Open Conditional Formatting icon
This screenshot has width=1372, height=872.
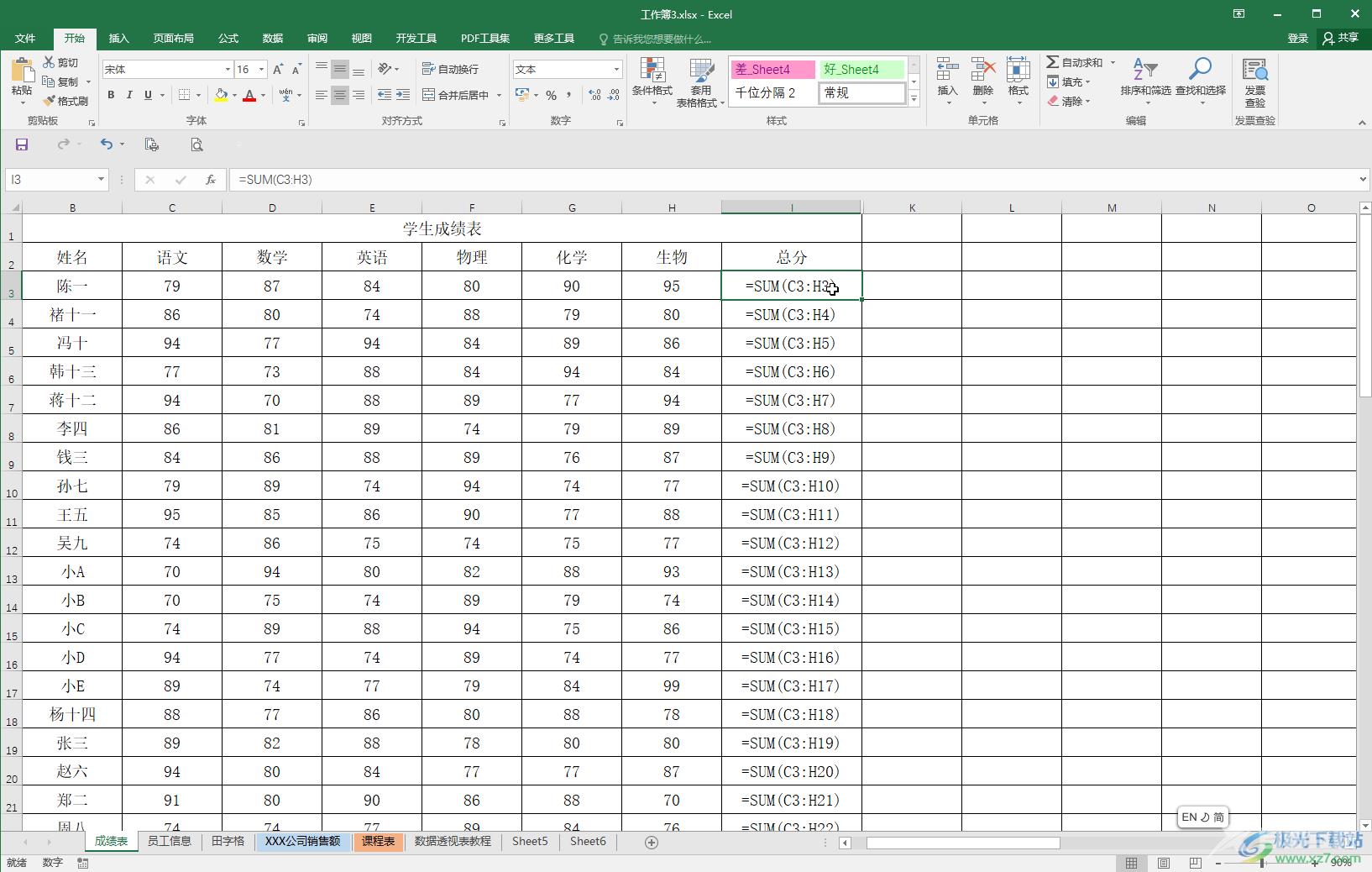click(x=652, y=73)
